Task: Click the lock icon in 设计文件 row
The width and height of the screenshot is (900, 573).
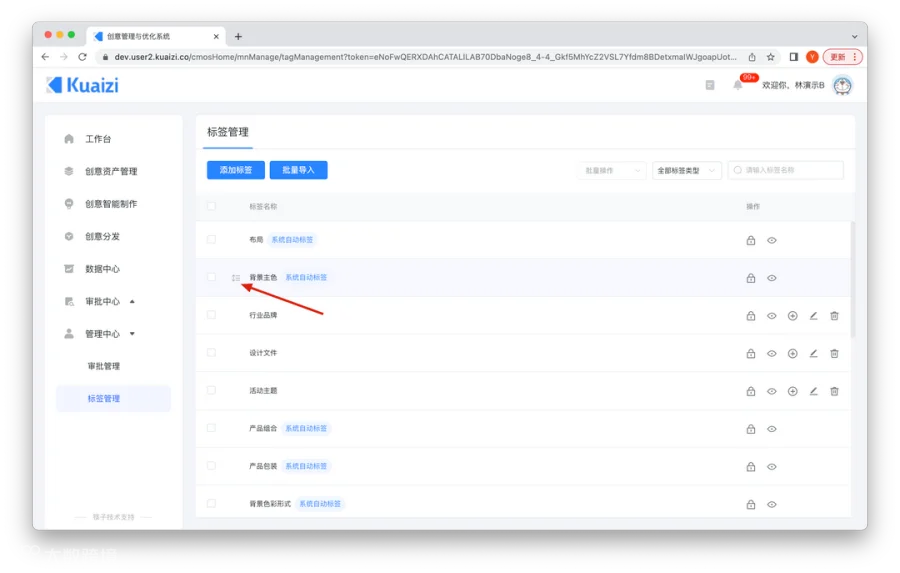Action: pyautogui.click(x=751, y=354)
